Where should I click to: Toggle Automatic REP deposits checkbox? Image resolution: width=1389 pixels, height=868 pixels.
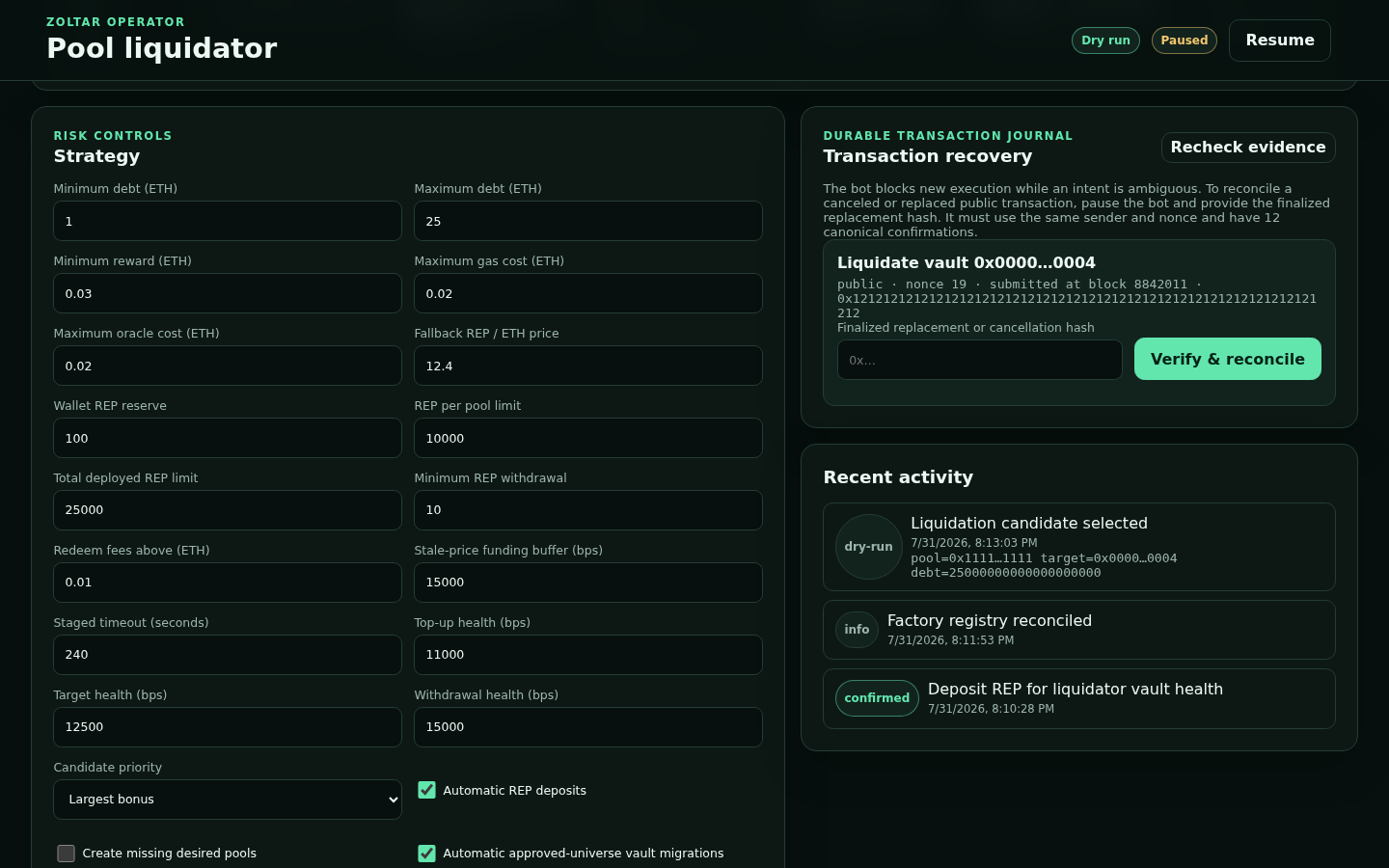point(426,791)
